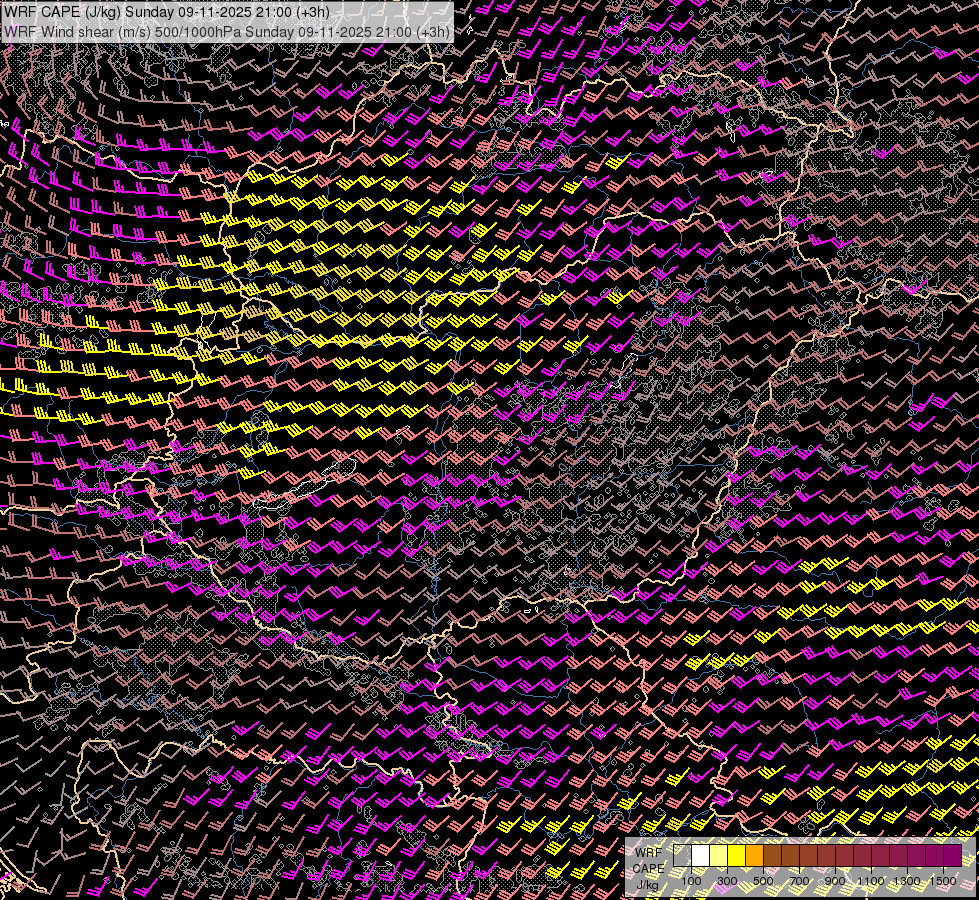Click the WRF Wind shear title line
This screenshot has height=900, width=979.
[x=227, y=31]
